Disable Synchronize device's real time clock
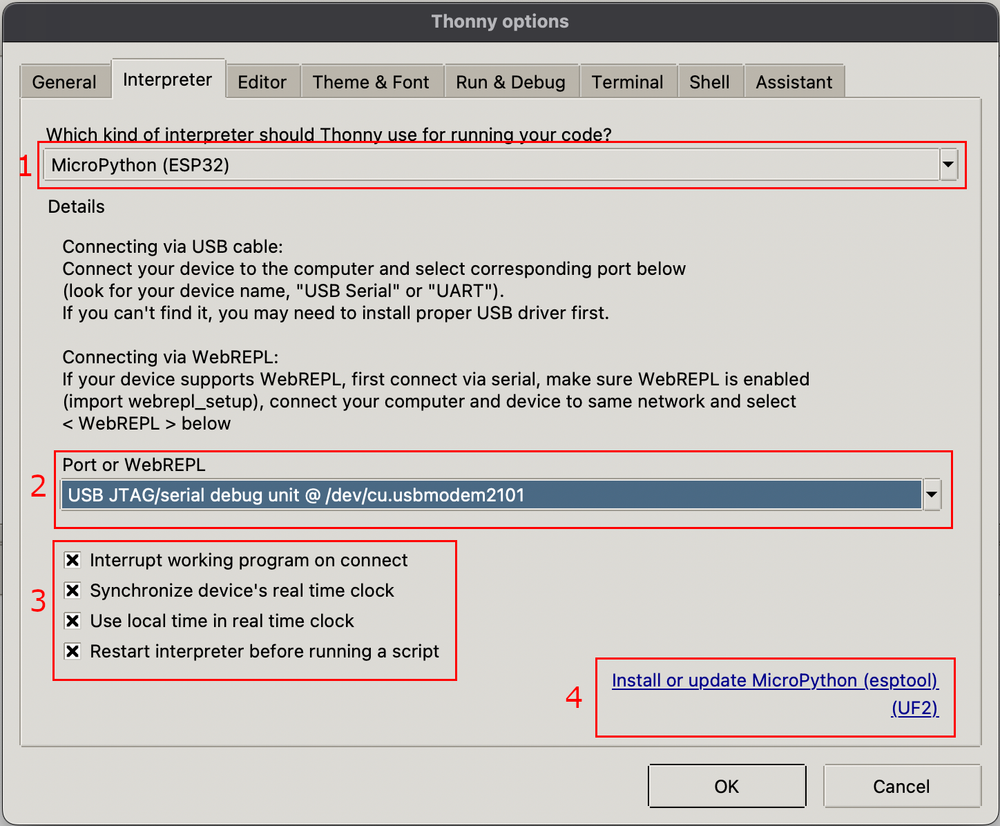This screenshot has height=826, width=1000. pos(72,590)
